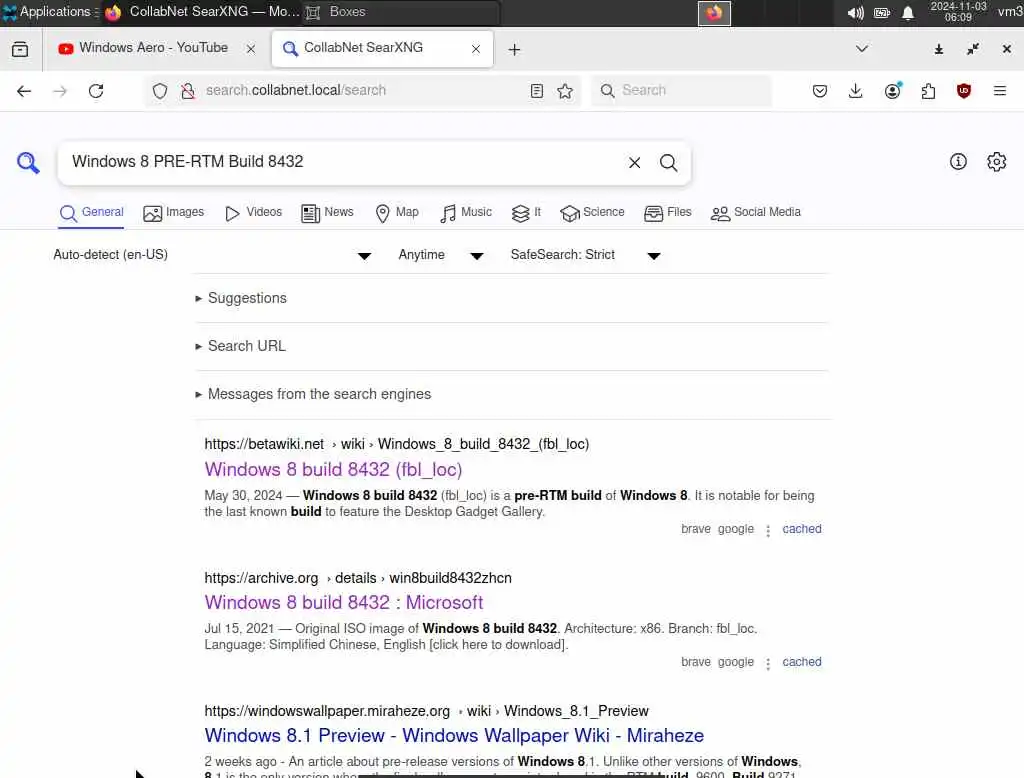Open cached link for betawiki result
Viewport: 1024px width, 778px height.
coord(801,529)
